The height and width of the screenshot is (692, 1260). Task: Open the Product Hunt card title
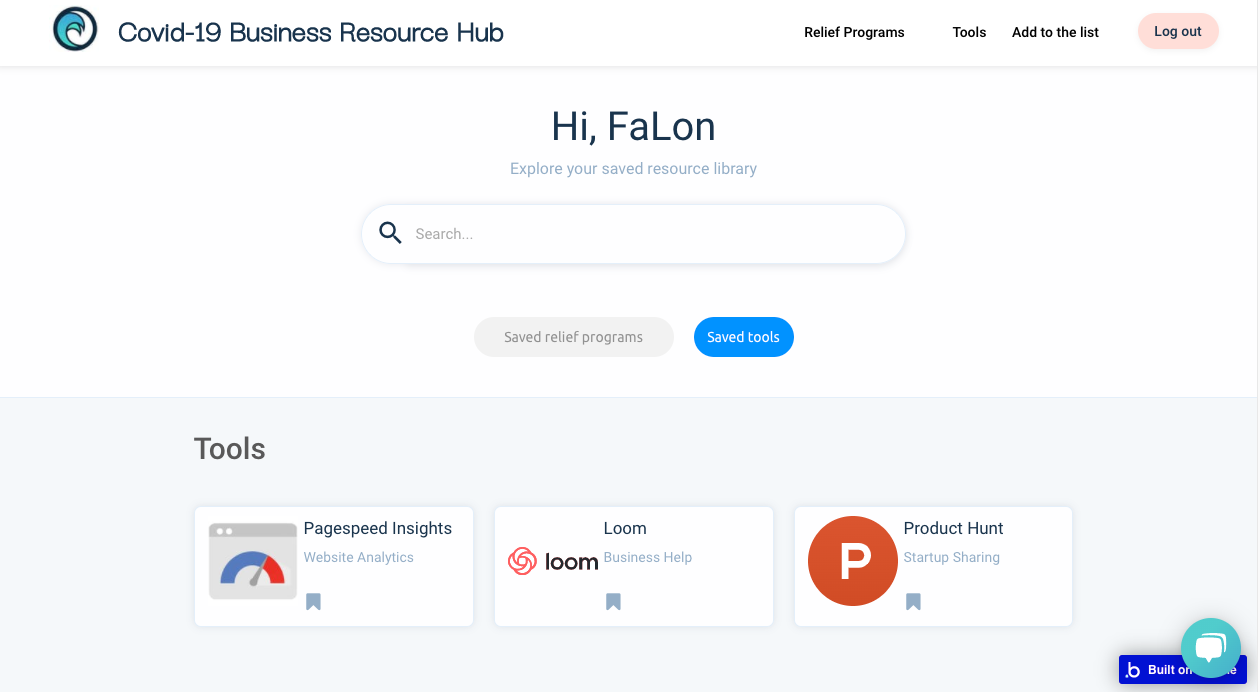[x=953, y=528]
